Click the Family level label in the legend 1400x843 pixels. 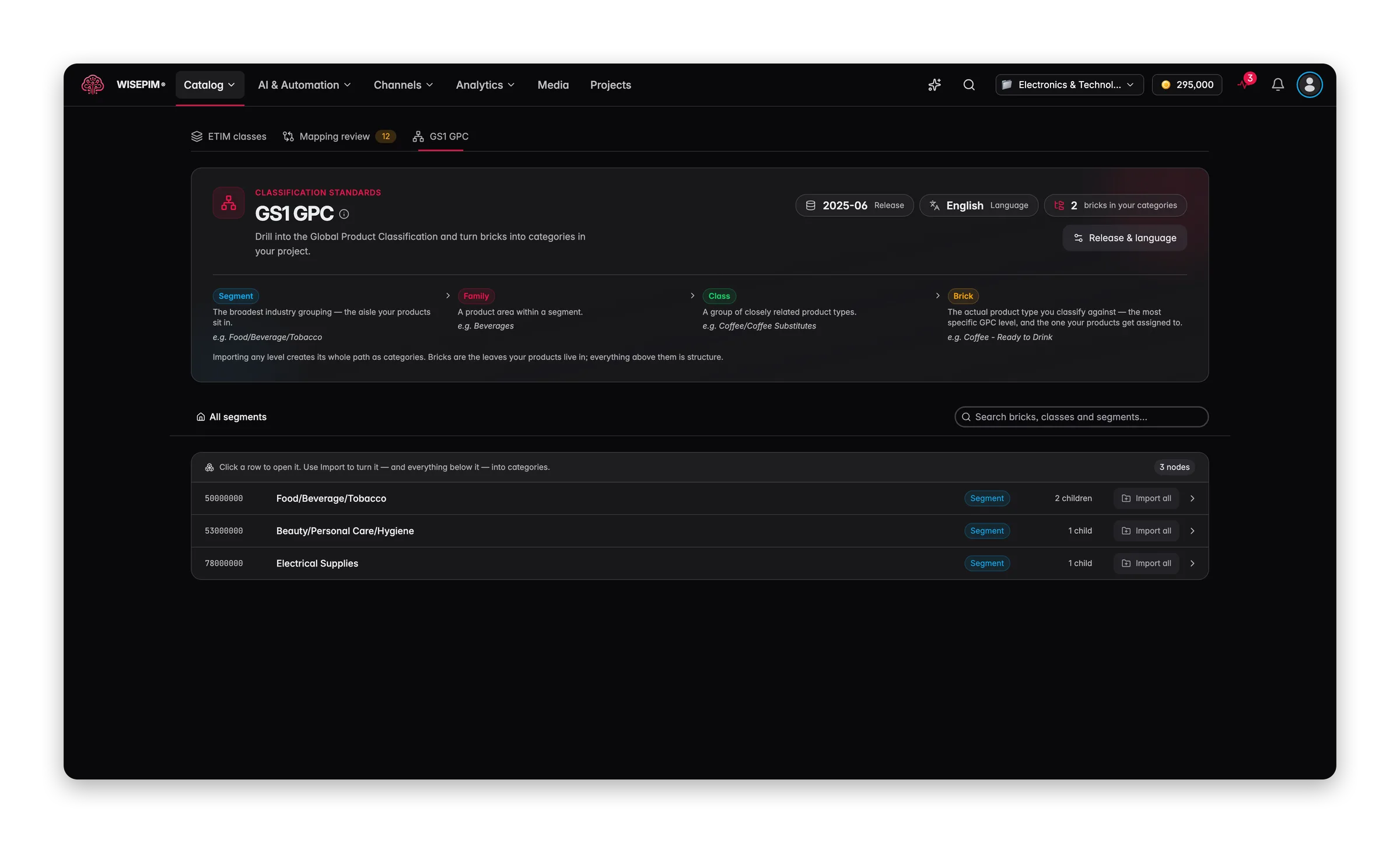click(x=476, y=296)
